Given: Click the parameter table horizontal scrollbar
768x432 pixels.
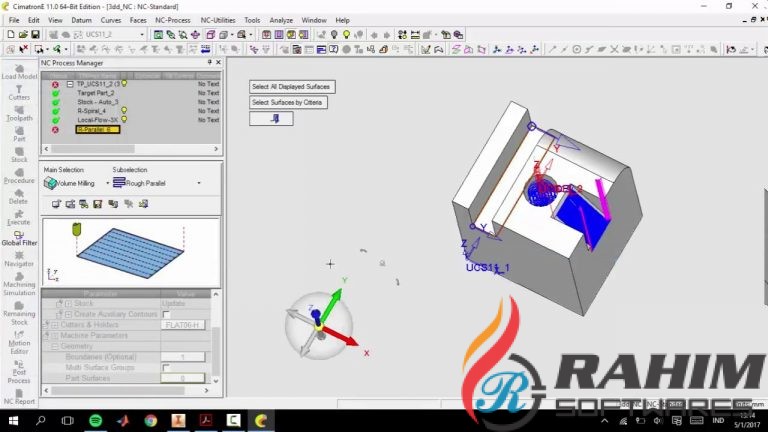Looking at the screenshot, I should (126, 390).
